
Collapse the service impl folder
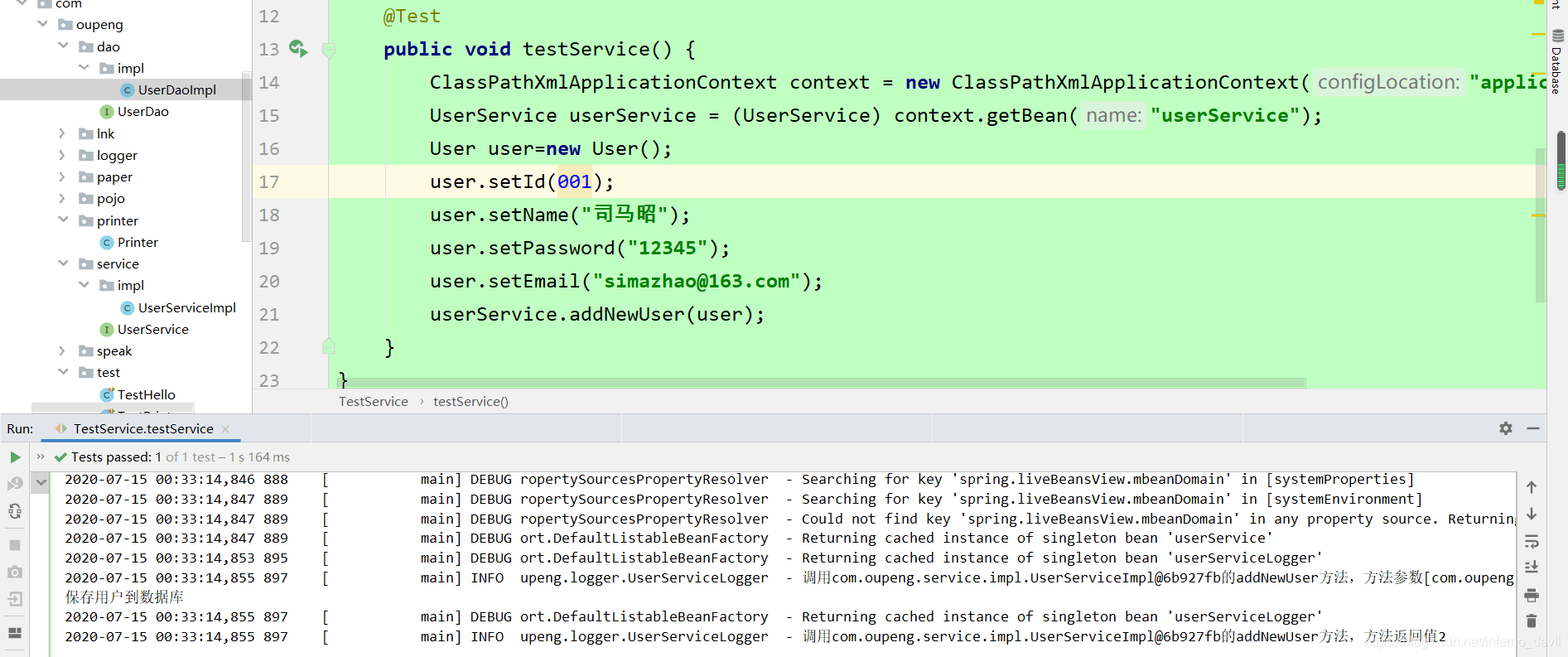[x=84, y=285]
